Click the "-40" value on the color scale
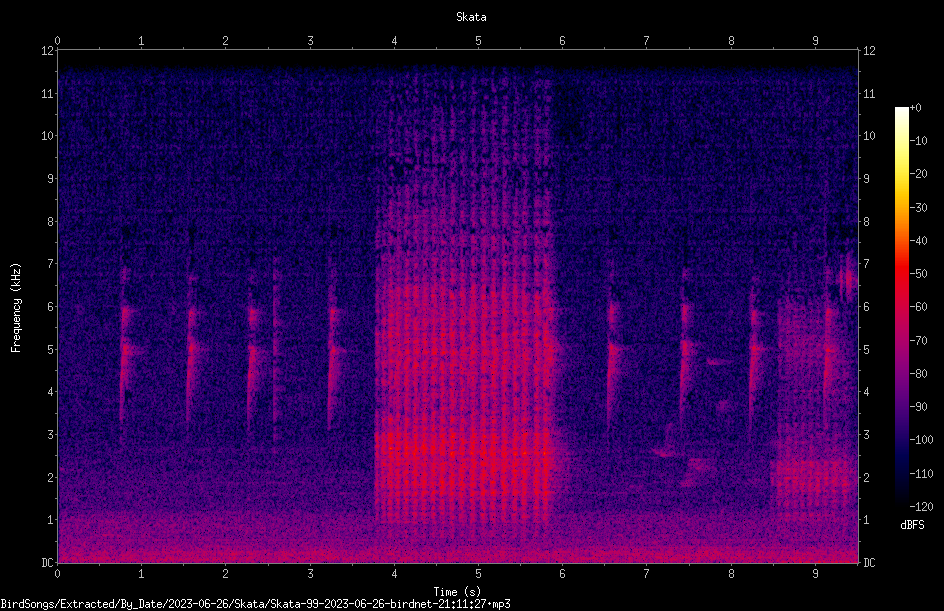 coord(918,241)
